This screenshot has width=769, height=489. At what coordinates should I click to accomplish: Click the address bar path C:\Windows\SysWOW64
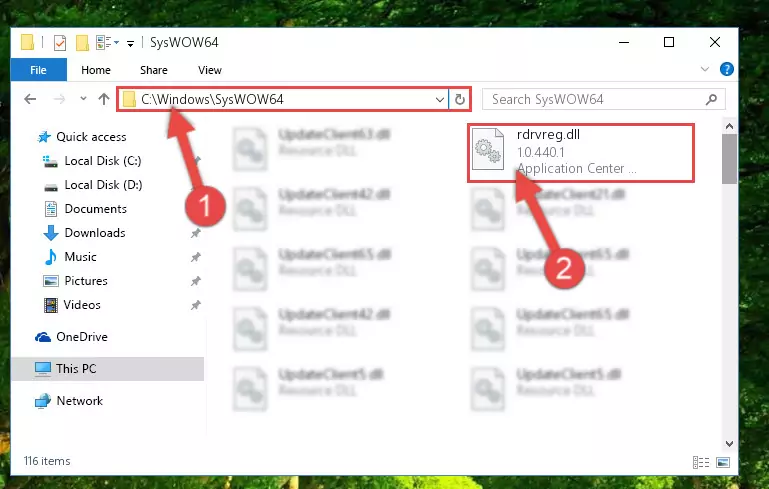pos(212,99)
